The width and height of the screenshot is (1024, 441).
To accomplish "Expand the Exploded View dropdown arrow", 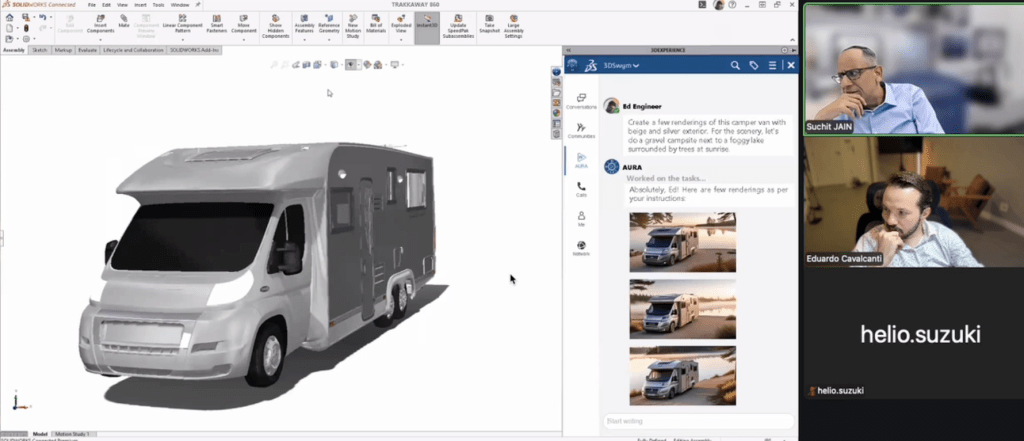I will [401, 38].
